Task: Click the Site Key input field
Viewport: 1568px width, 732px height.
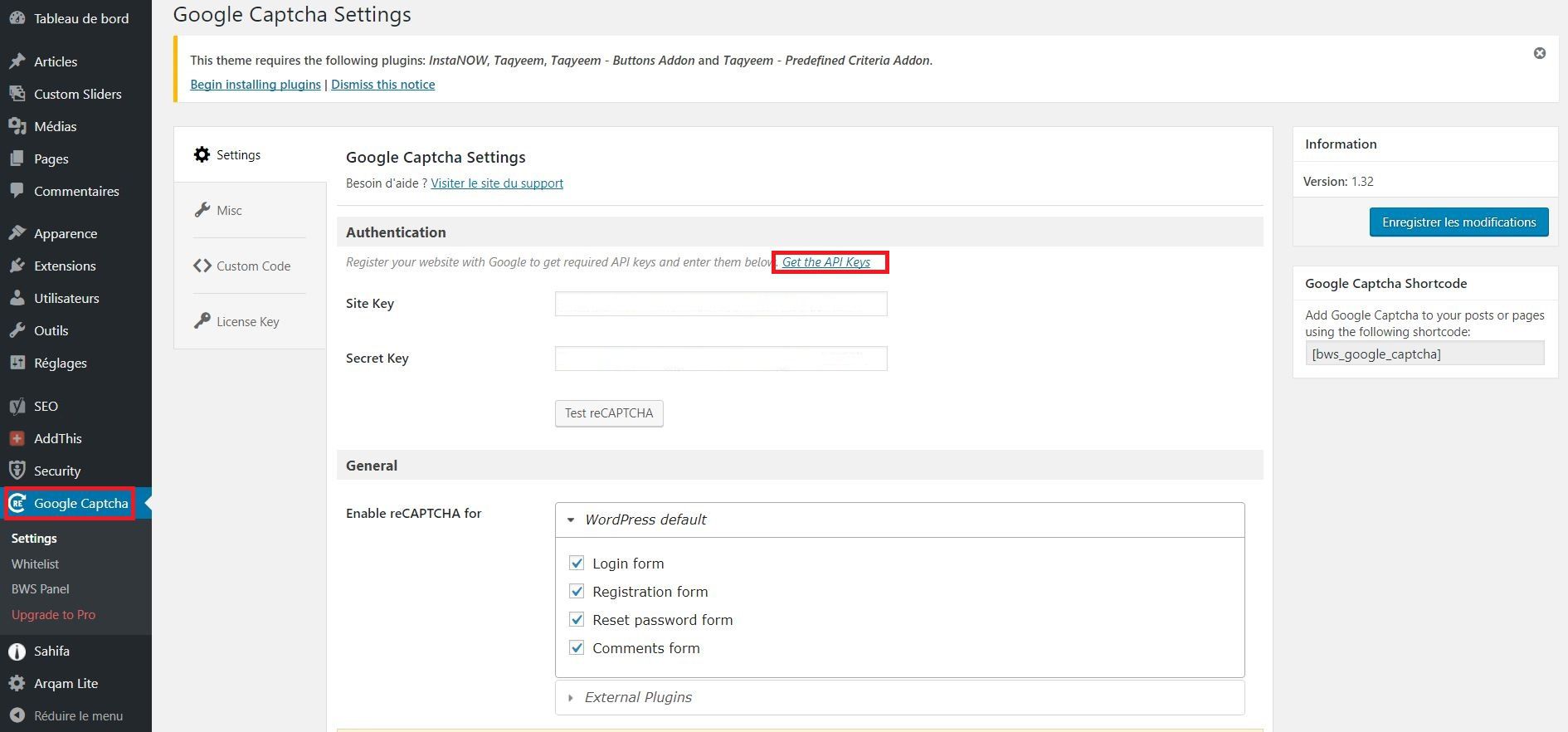Action: [x=721, y=304]
